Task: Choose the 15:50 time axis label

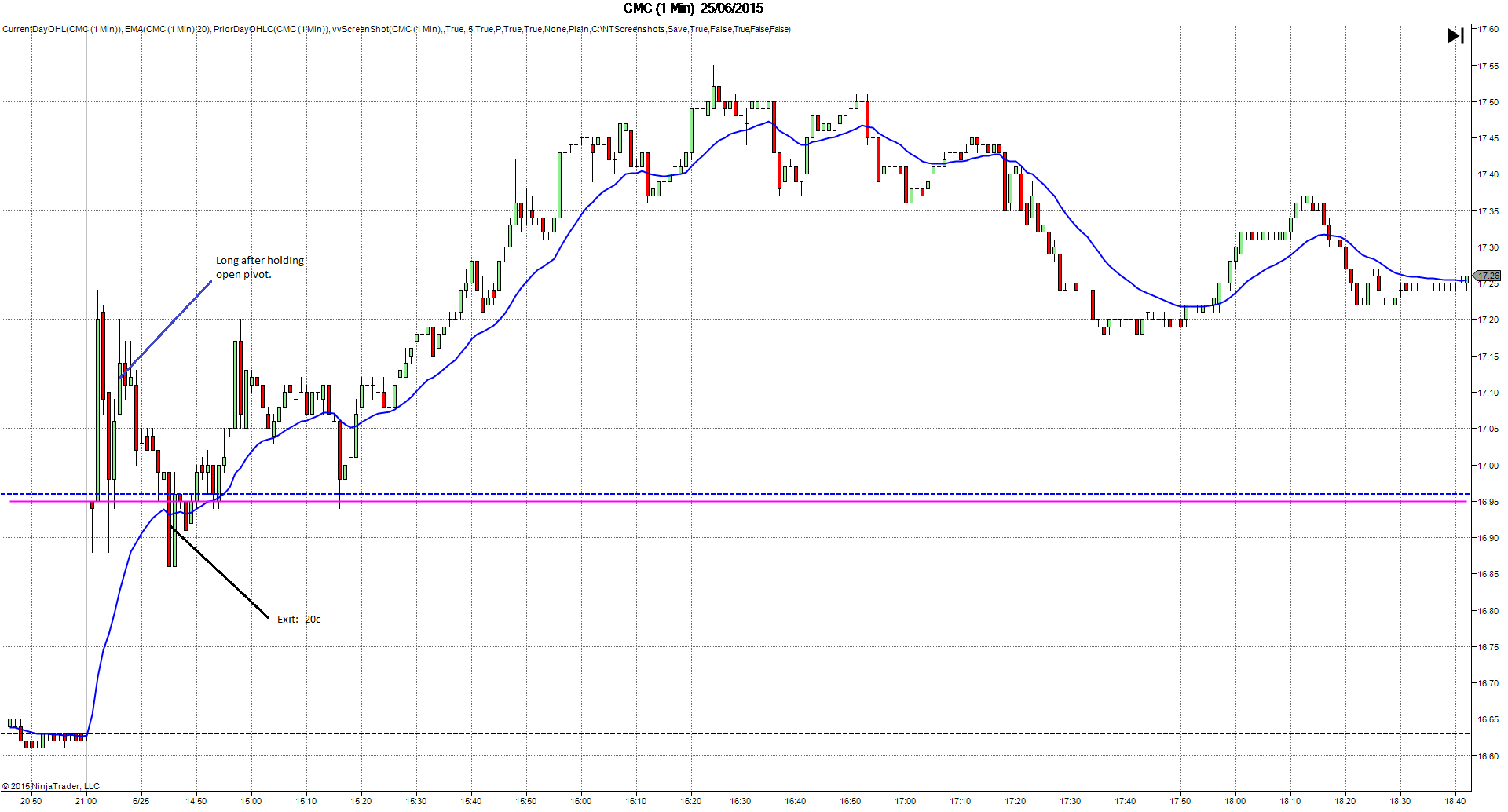Action: tap(526, 801)
